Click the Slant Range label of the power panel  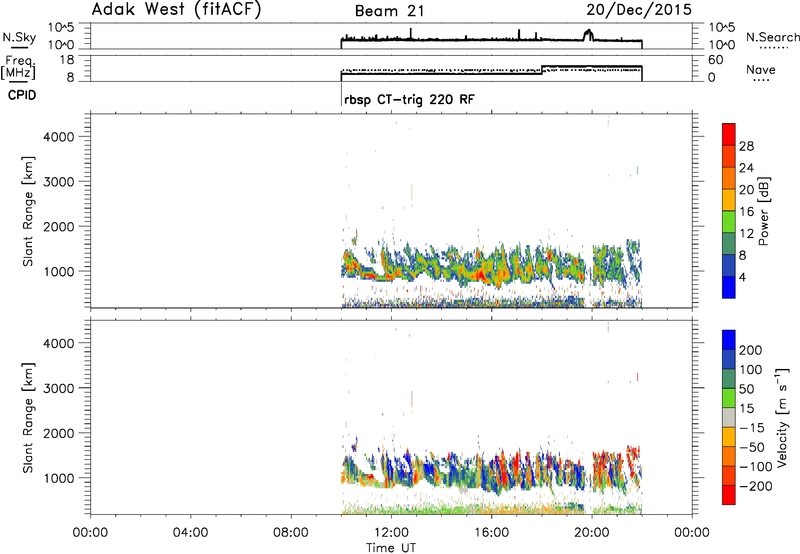(28, 211)
